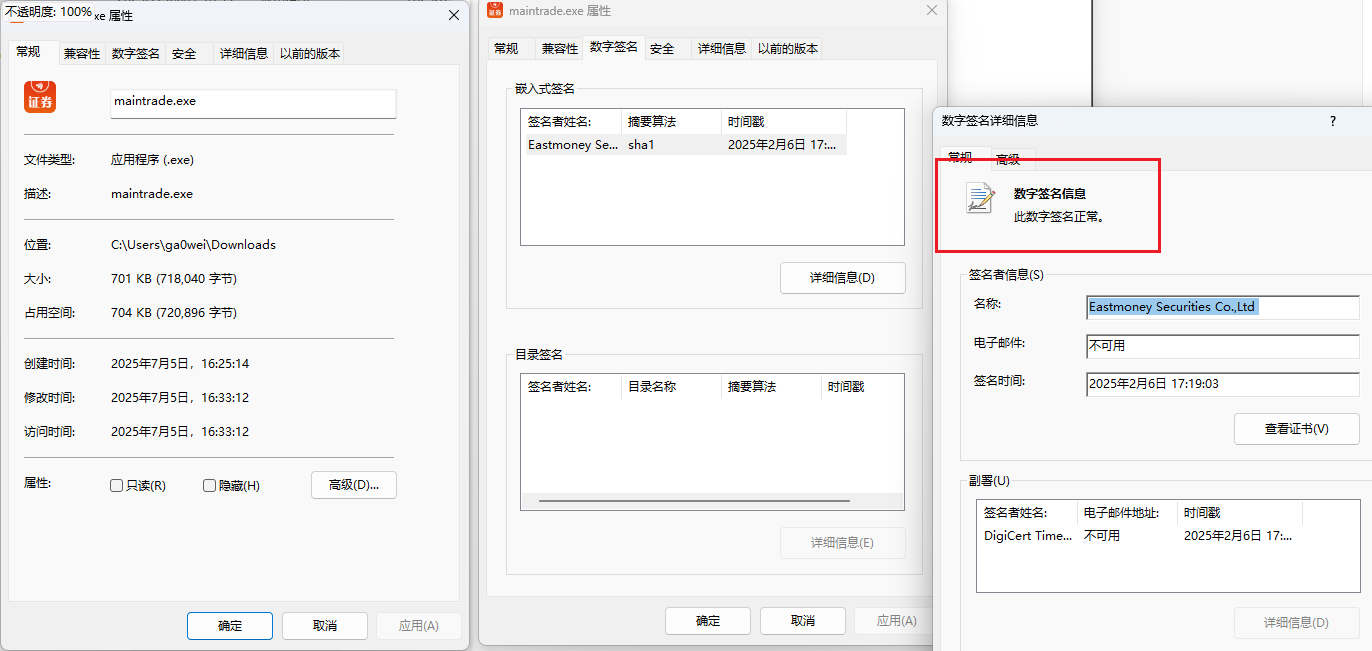Open 详细信息 tab in middle properties window
This screenshot has height=651, width=1372.
point(722,48)
